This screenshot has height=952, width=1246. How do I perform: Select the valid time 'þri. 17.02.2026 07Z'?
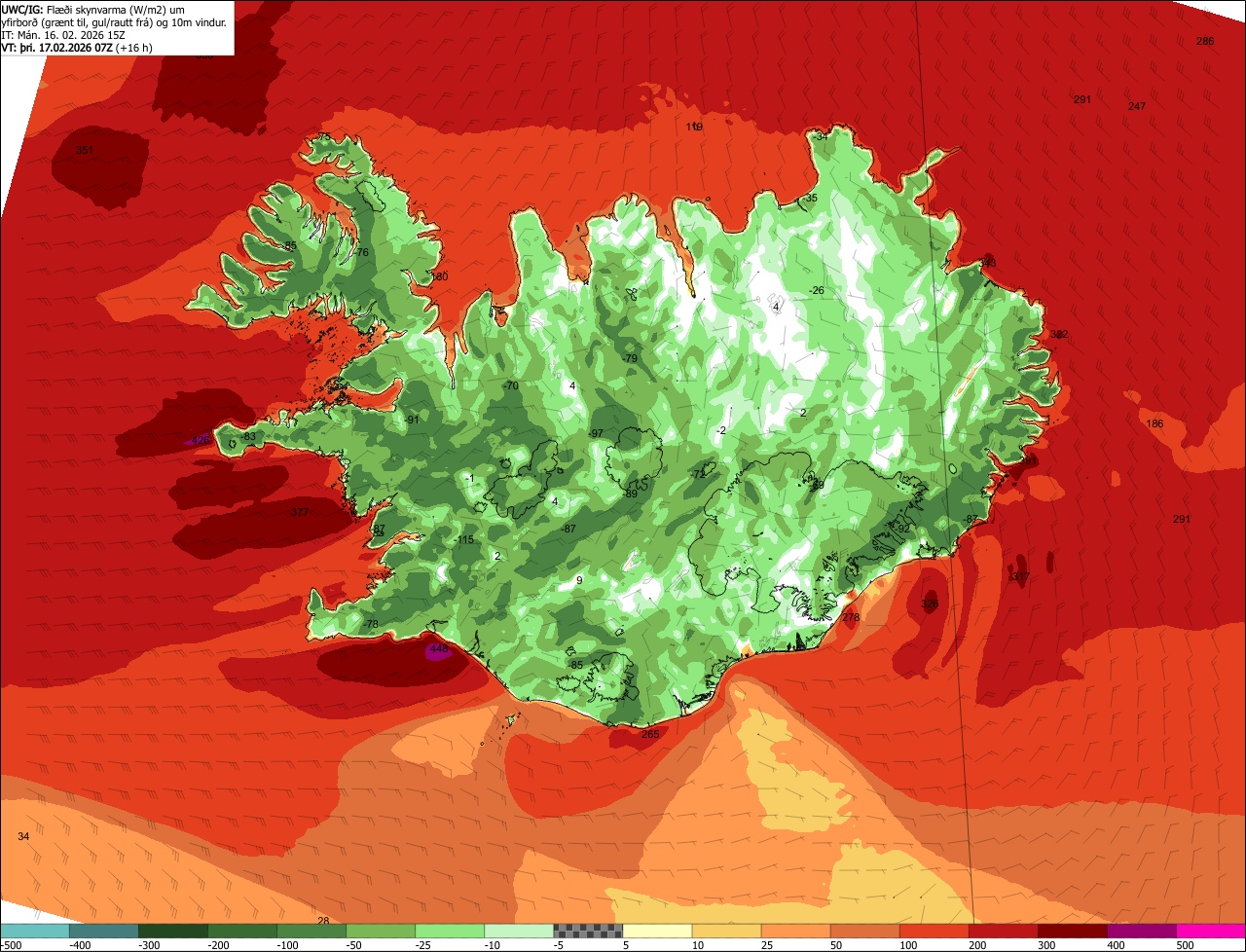66,48
